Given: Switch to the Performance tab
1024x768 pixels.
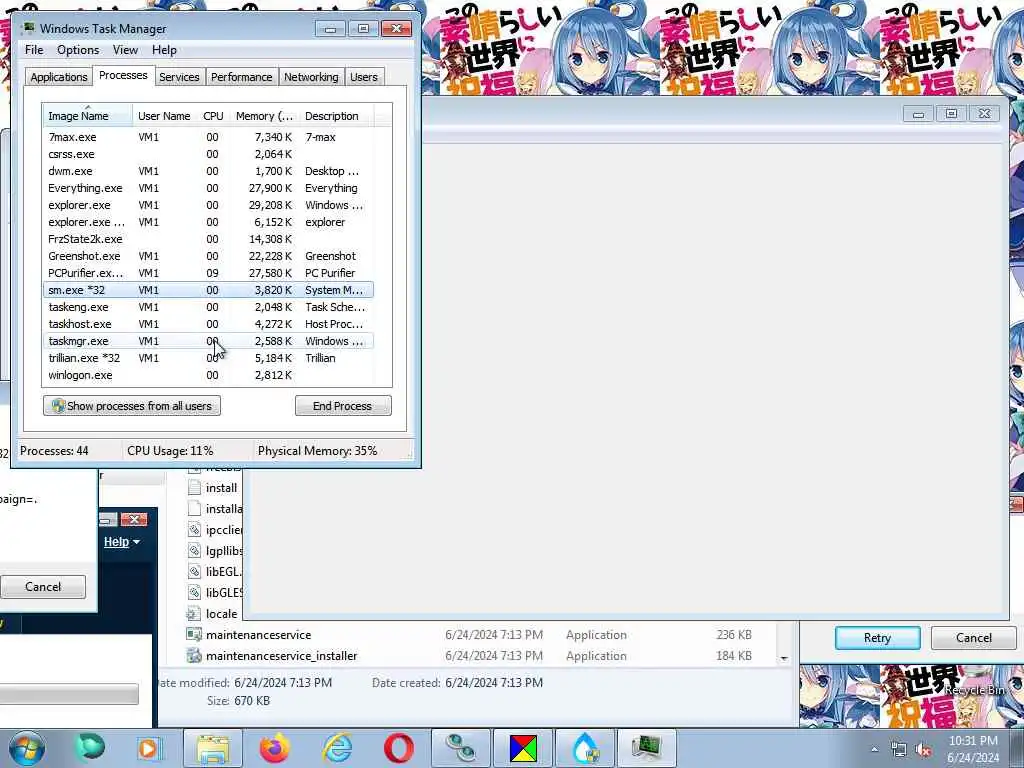Looking at the screenshot, I should coord(241,77).
